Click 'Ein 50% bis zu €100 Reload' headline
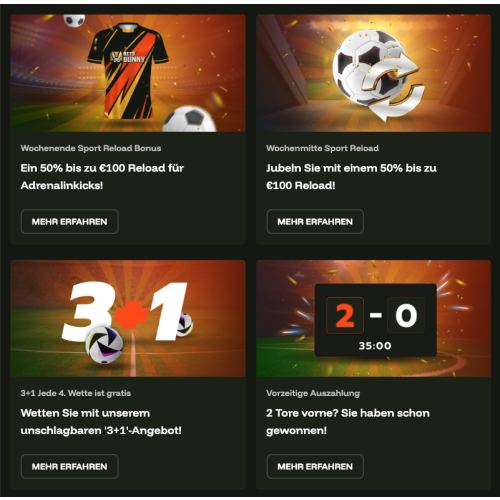 pos(102,176)
